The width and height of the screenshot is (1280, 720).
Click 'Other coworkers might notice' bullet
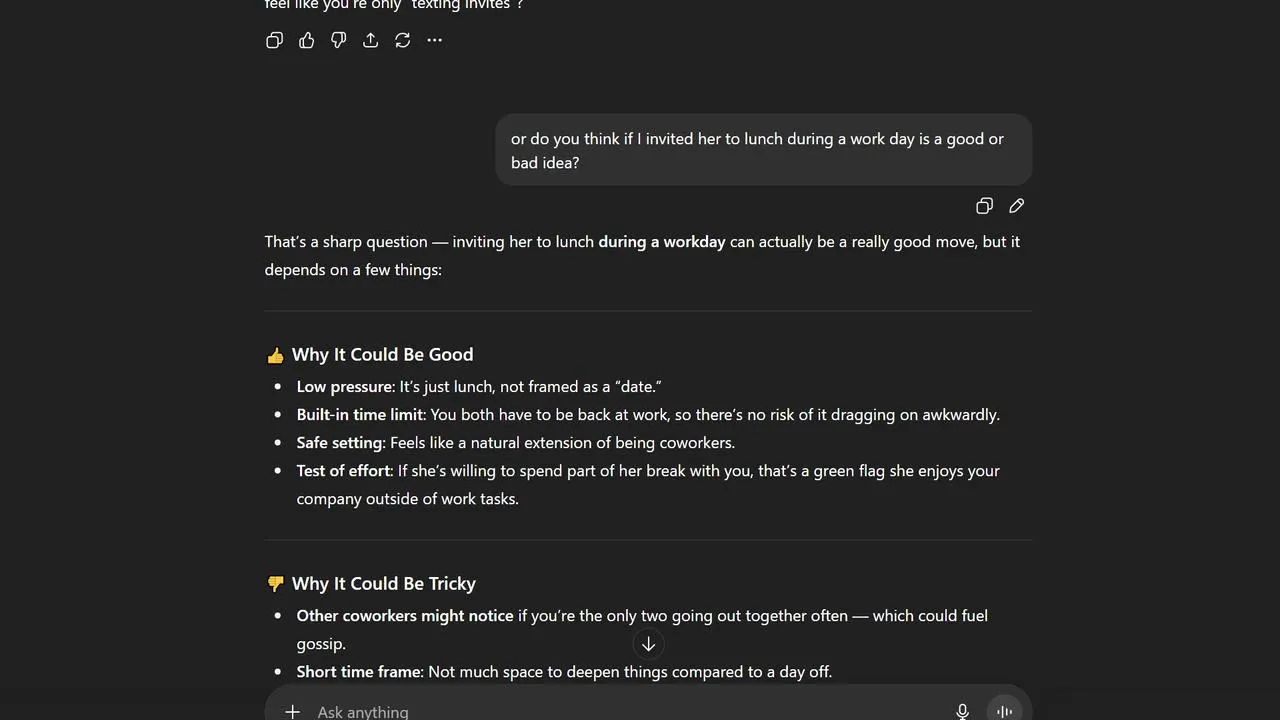coord(642,629)
